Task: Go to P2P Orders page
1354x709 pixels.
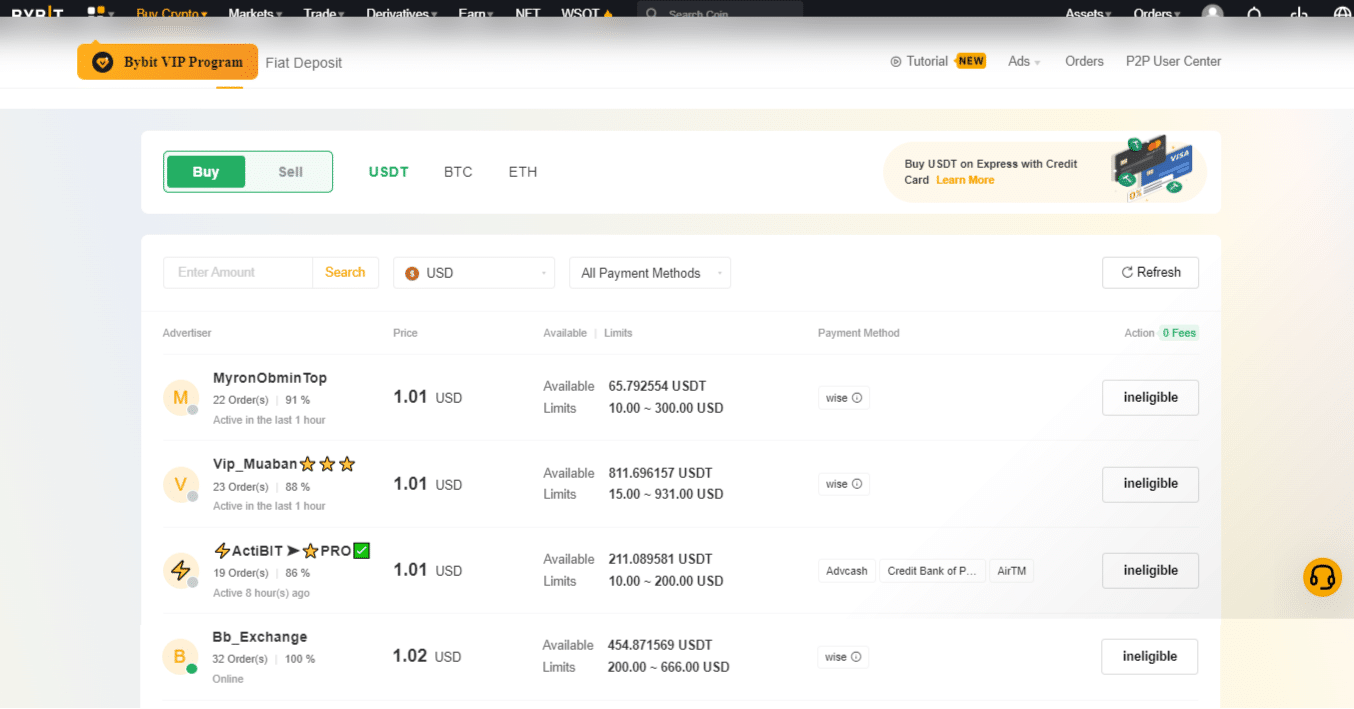Action: [1084, 61]
